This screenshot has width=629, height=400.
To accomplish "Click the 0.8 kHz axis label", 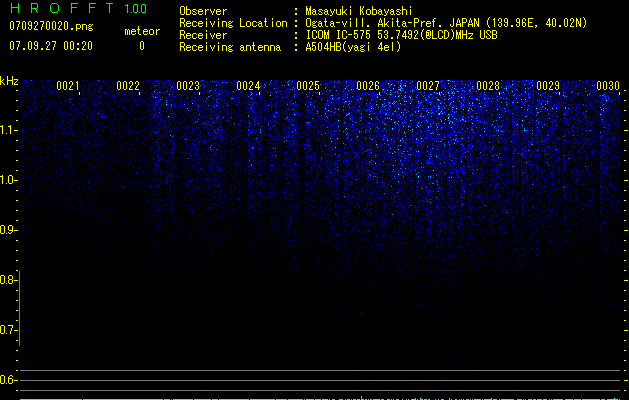I will coord(7,280).
